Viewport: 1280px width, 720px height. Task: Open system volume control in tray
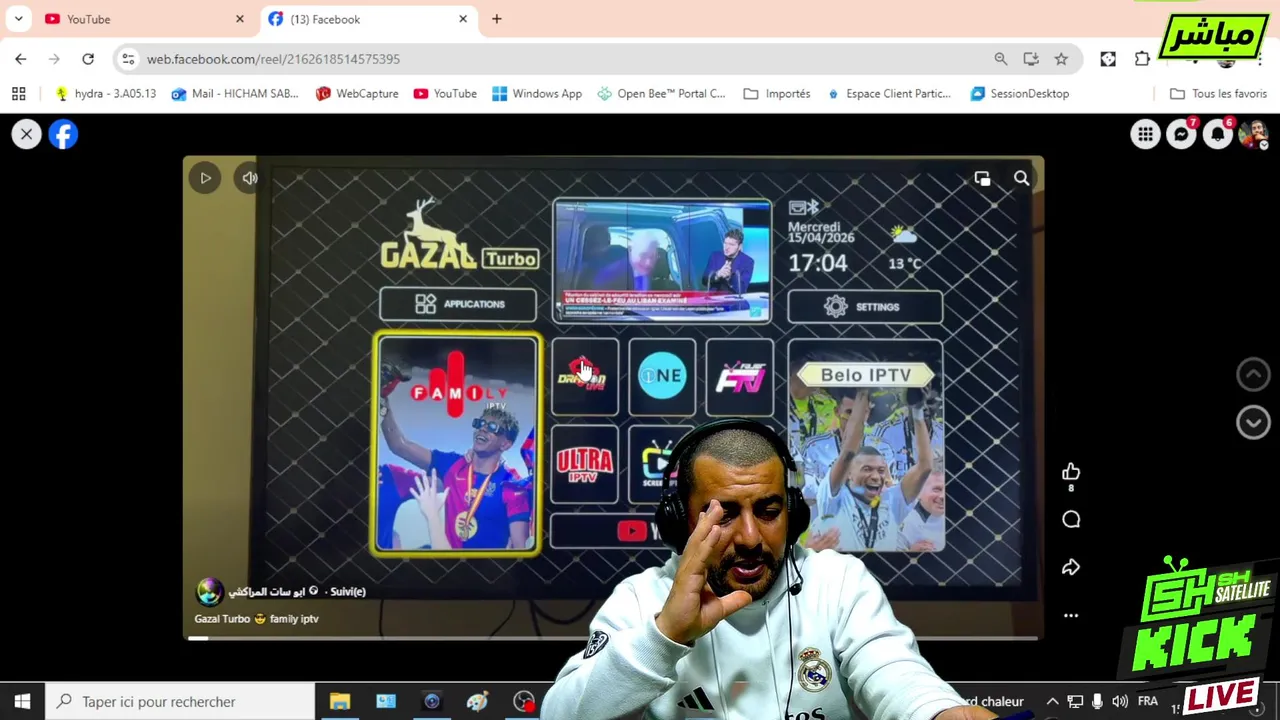tap(1119, 702)
